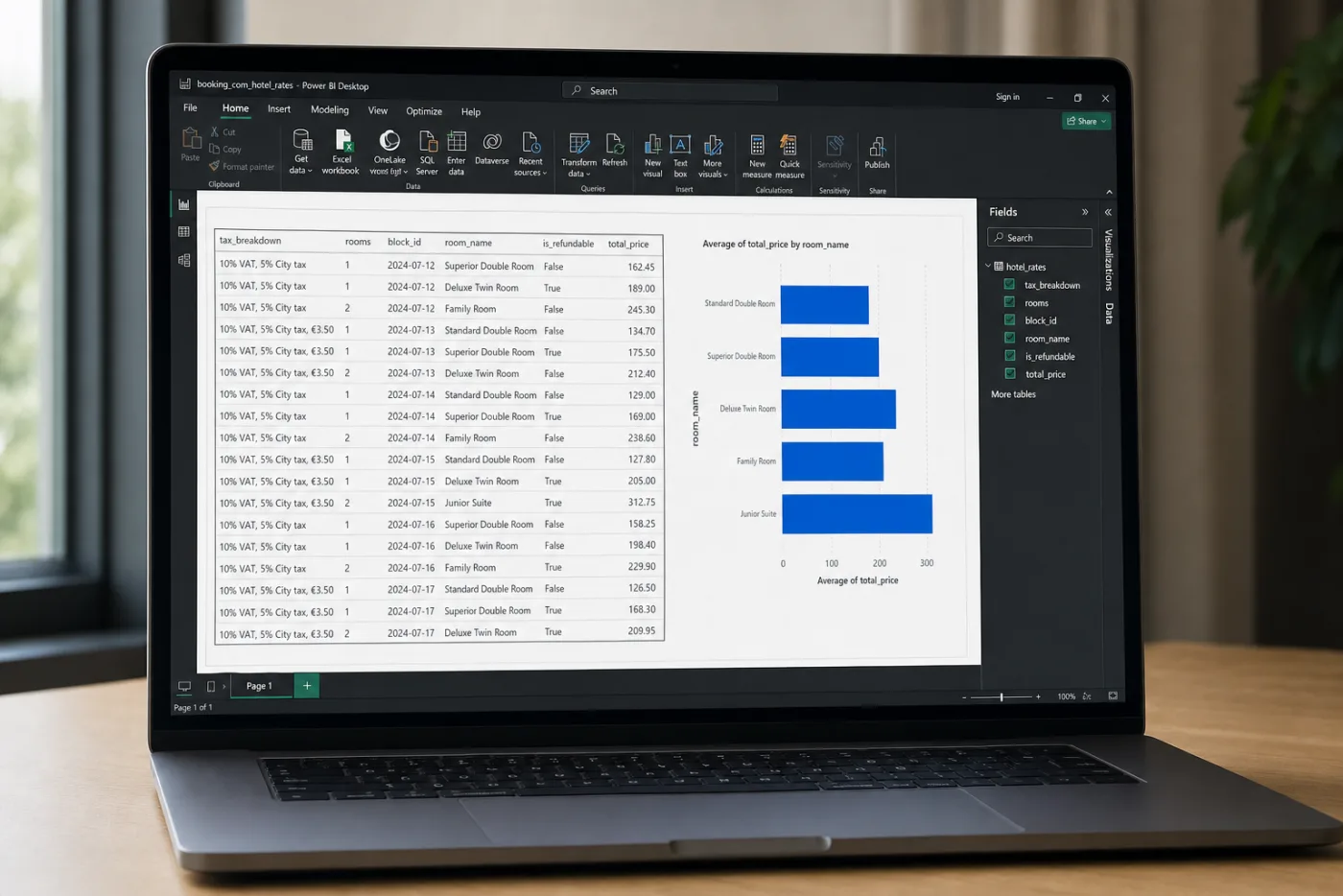
Task: Open the More visuals icon
Action: [x=713, y=145]
